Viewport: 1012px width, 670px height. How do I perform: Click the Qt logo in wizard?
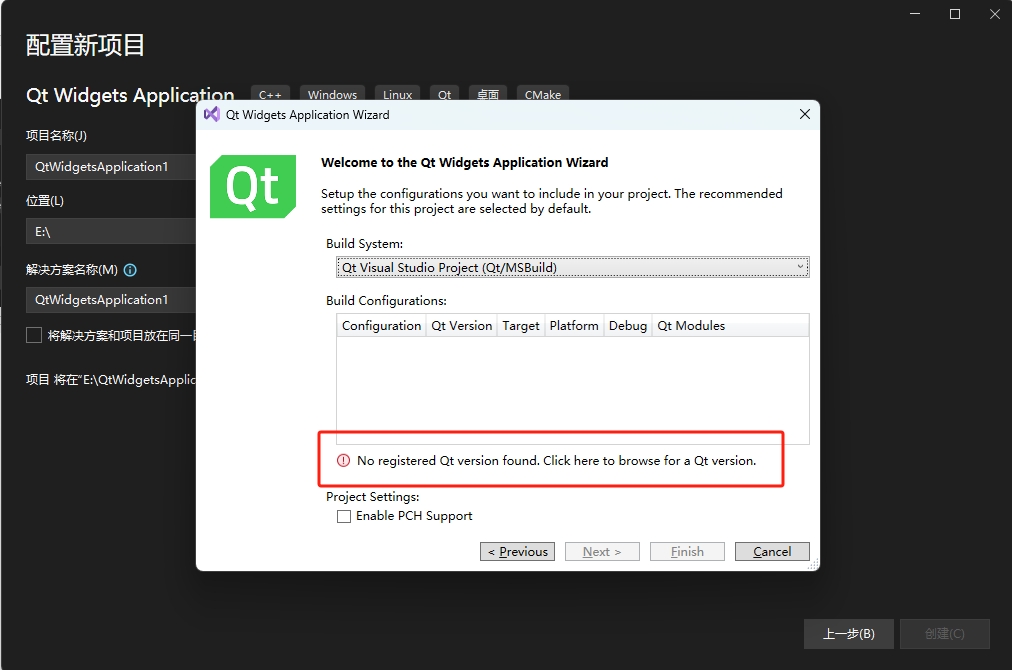[x=253, y=187]
